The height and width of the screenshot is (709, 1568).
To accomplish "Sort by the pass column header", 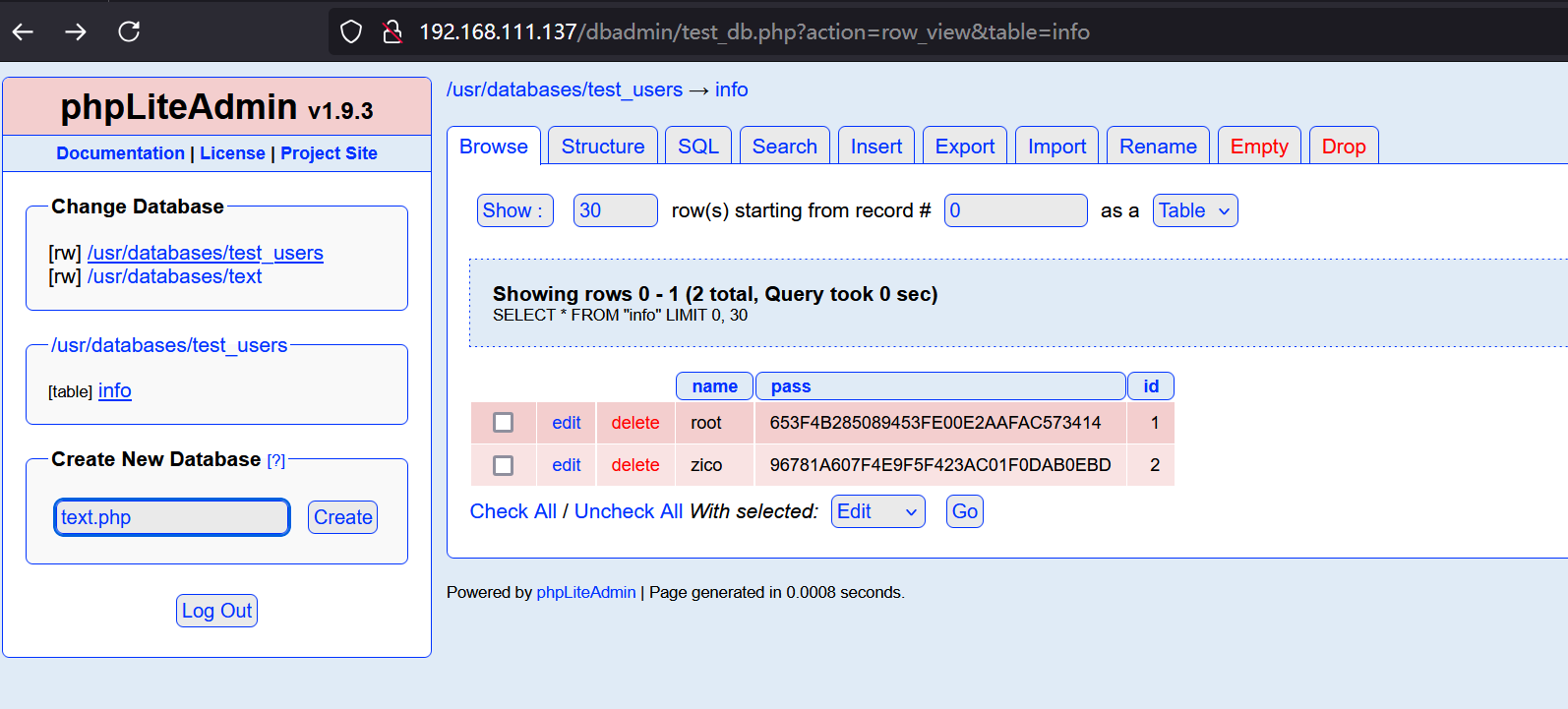I will 940,386.
